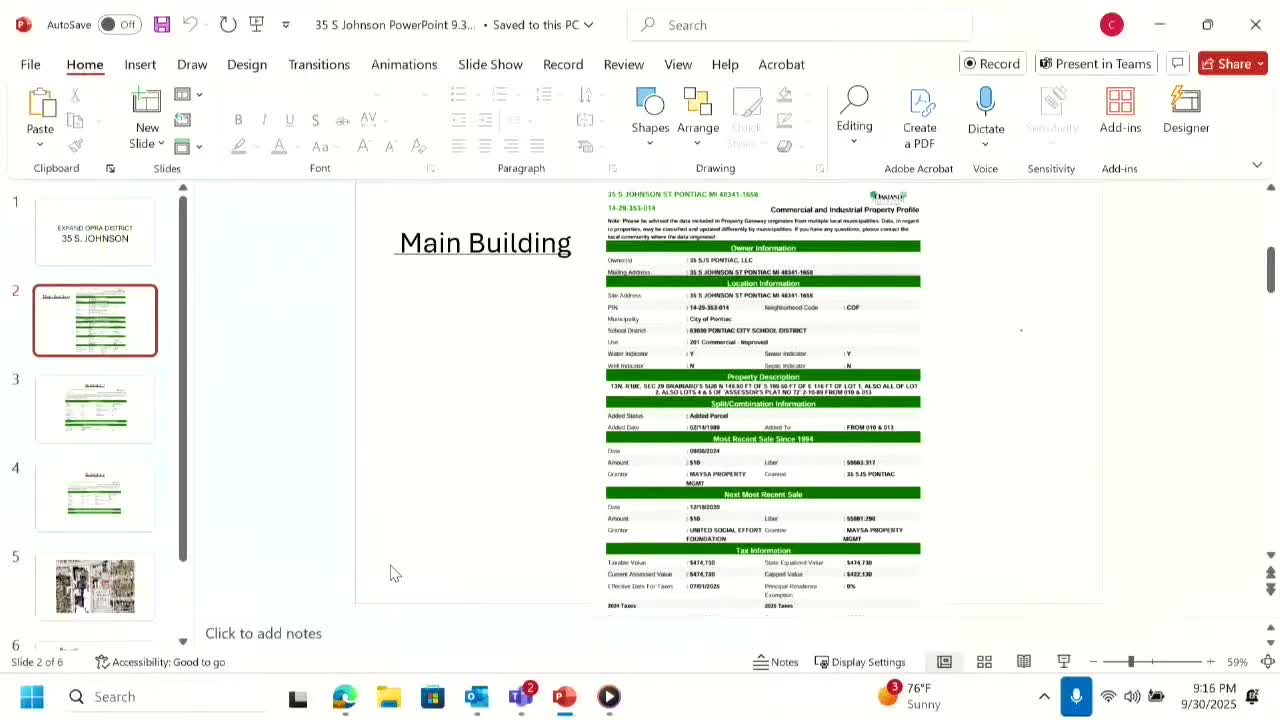Open the File menu
The width and height of the screenshot is (1280, 720).
click(x=31, y=64)
